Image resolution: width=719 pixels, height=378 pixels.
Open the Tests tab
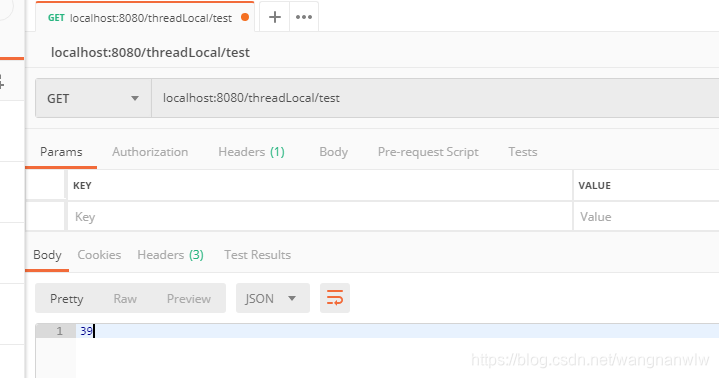point(522,152)
